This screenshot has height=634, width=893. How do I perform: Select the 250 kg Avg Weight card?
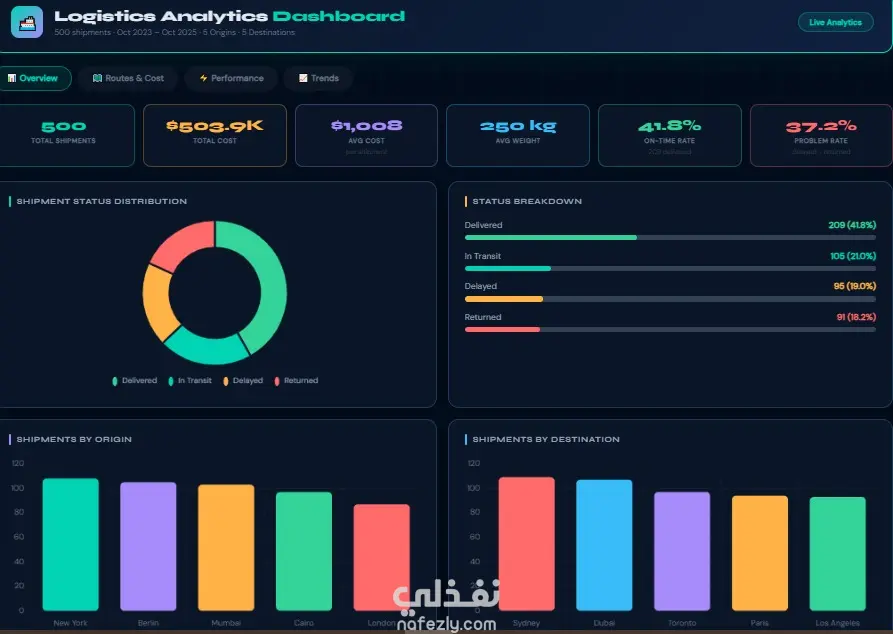518,135
